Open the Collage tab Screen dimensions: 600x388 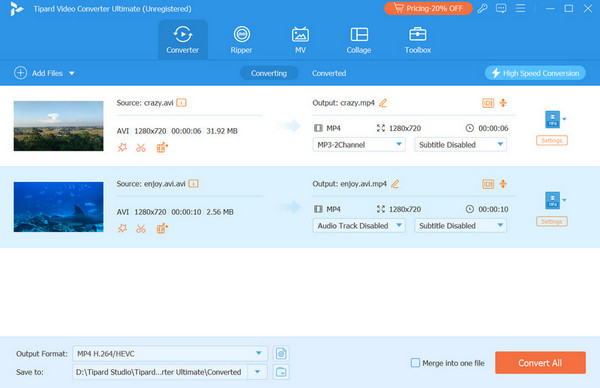[x=359, y=40]
